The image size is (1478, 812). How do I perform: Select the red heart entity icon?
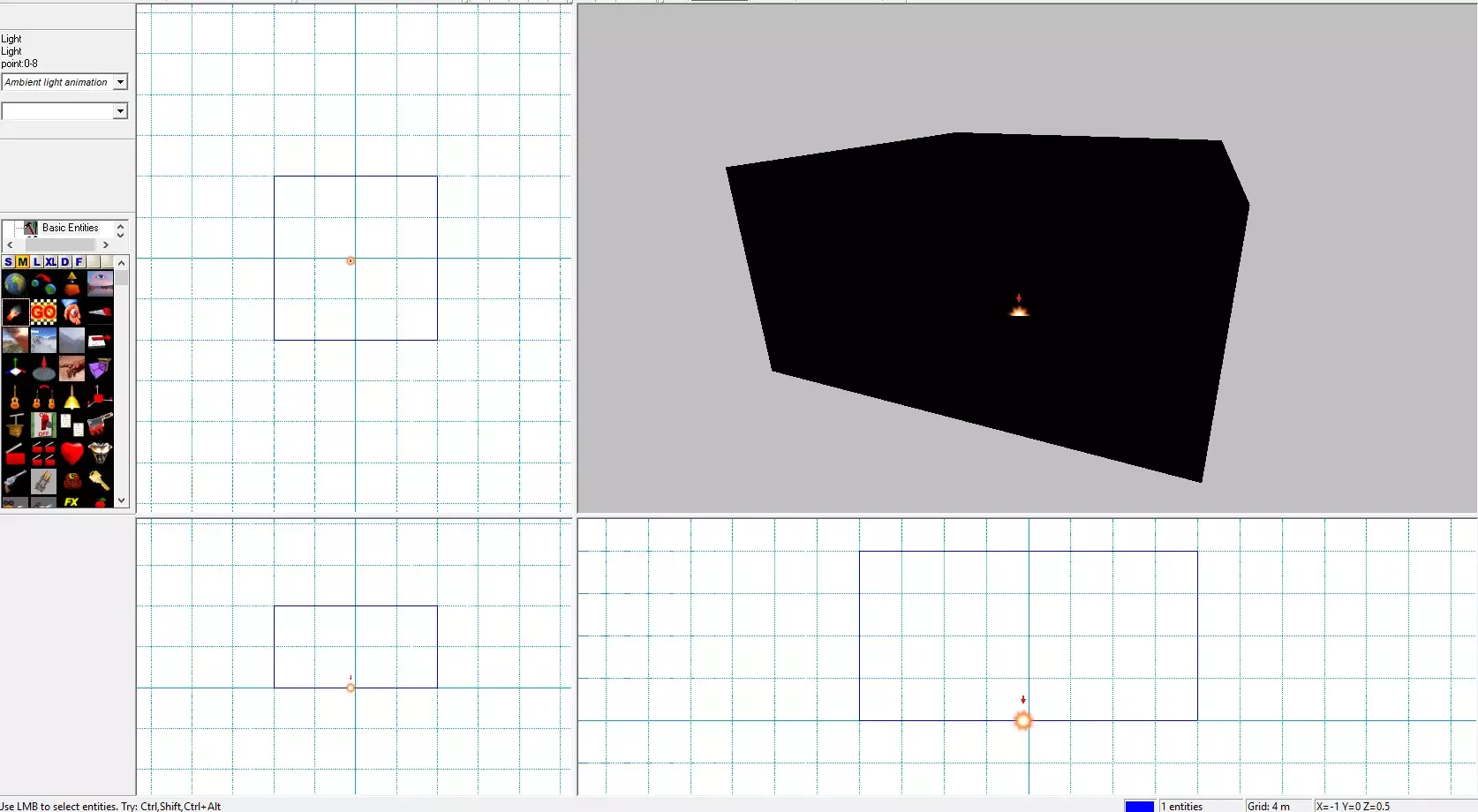pyautogui.click(x=72, y=454)
